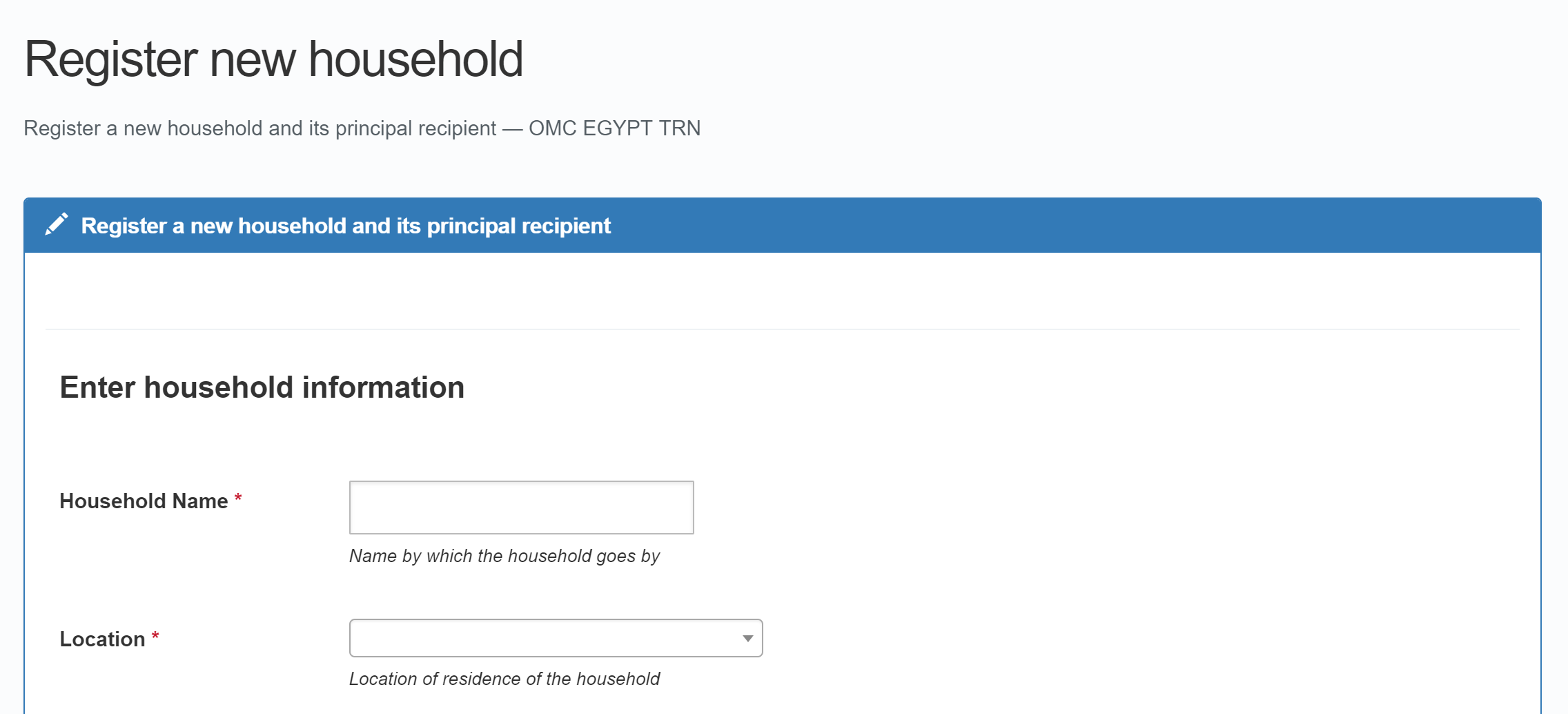Click the white panel header title text
The height and width of the screenshot is (714, 1568).
pos(345,226)
